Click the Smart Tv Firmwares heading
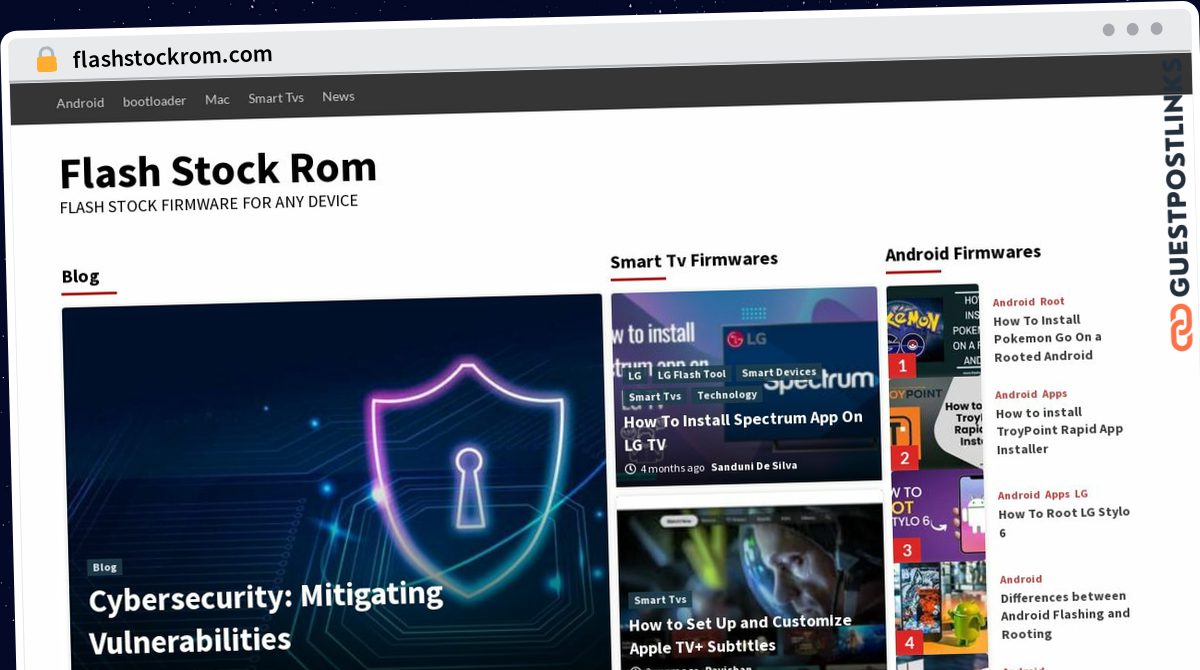Viewport: 1200px width, 670px height. 694,260
